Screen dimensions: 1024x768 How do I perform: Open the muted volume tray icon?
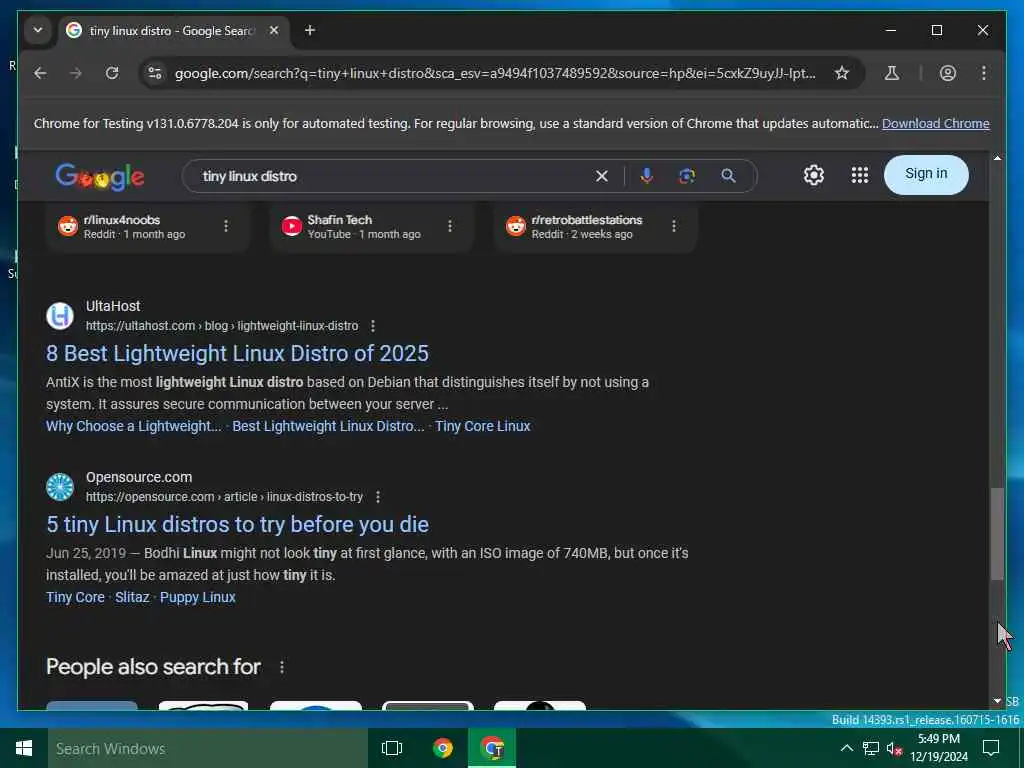click(894, 749)
